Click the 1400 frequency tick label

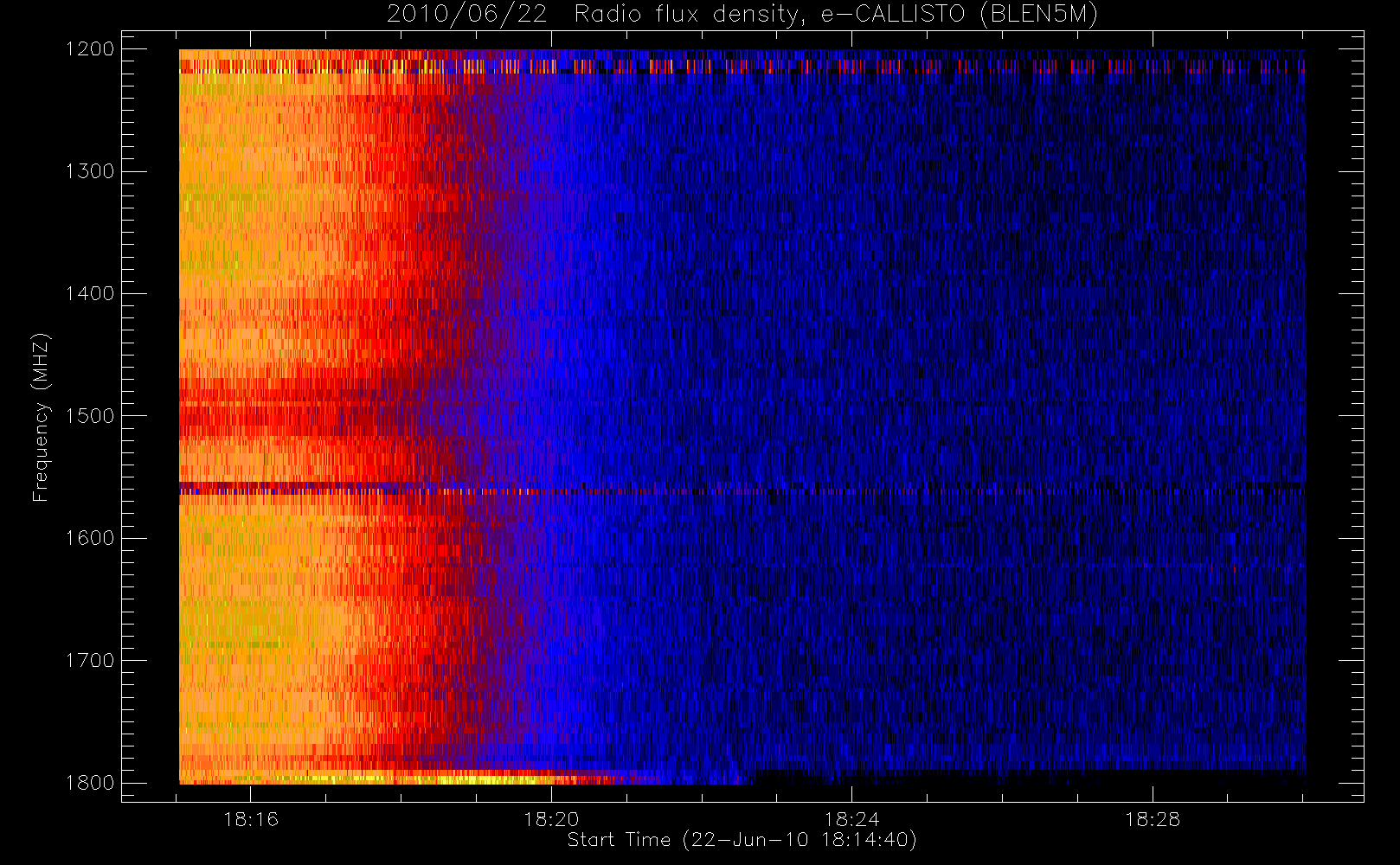pos(90,294)
